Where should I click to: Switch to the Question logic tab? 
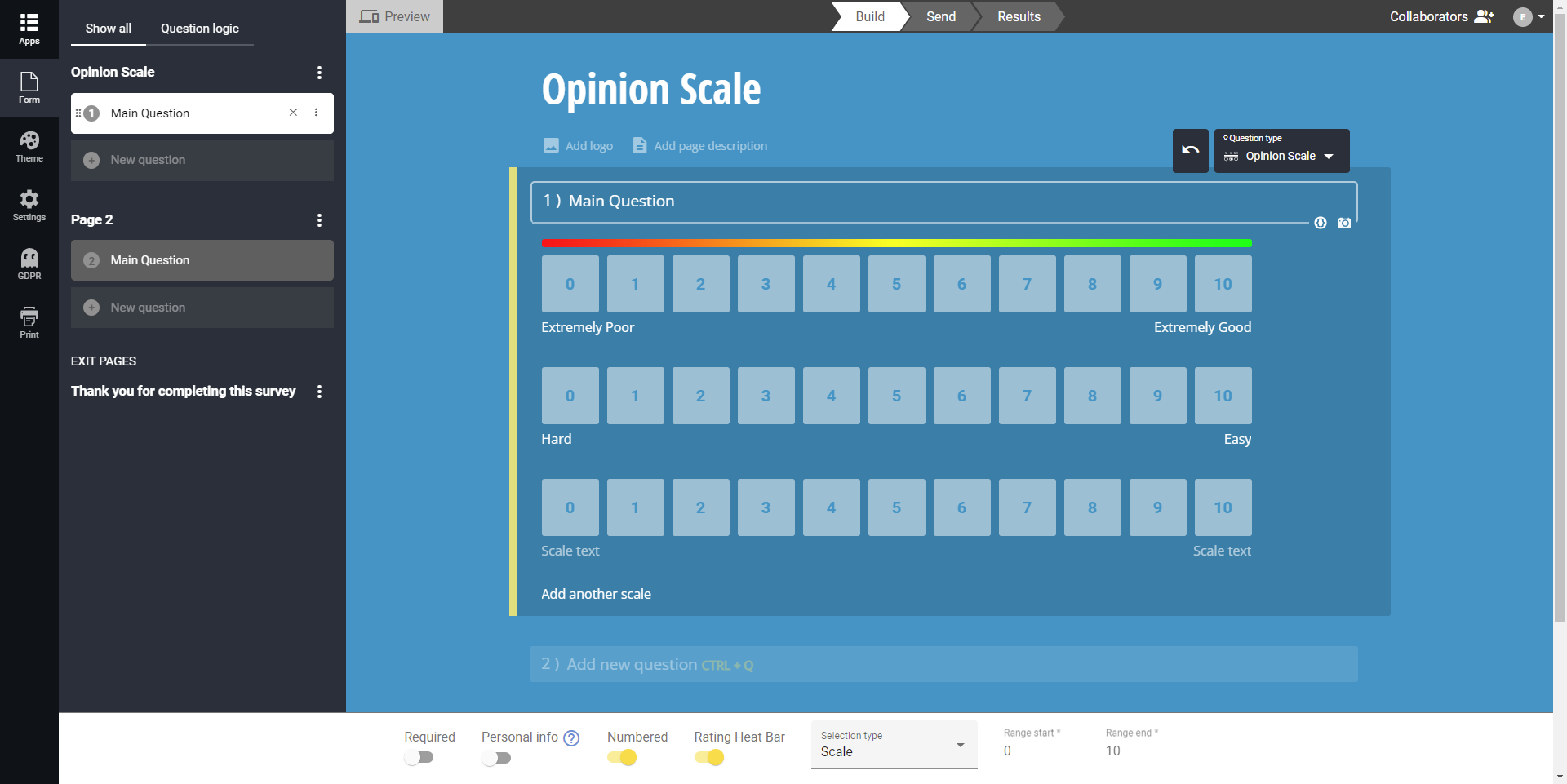click(200, 29)
